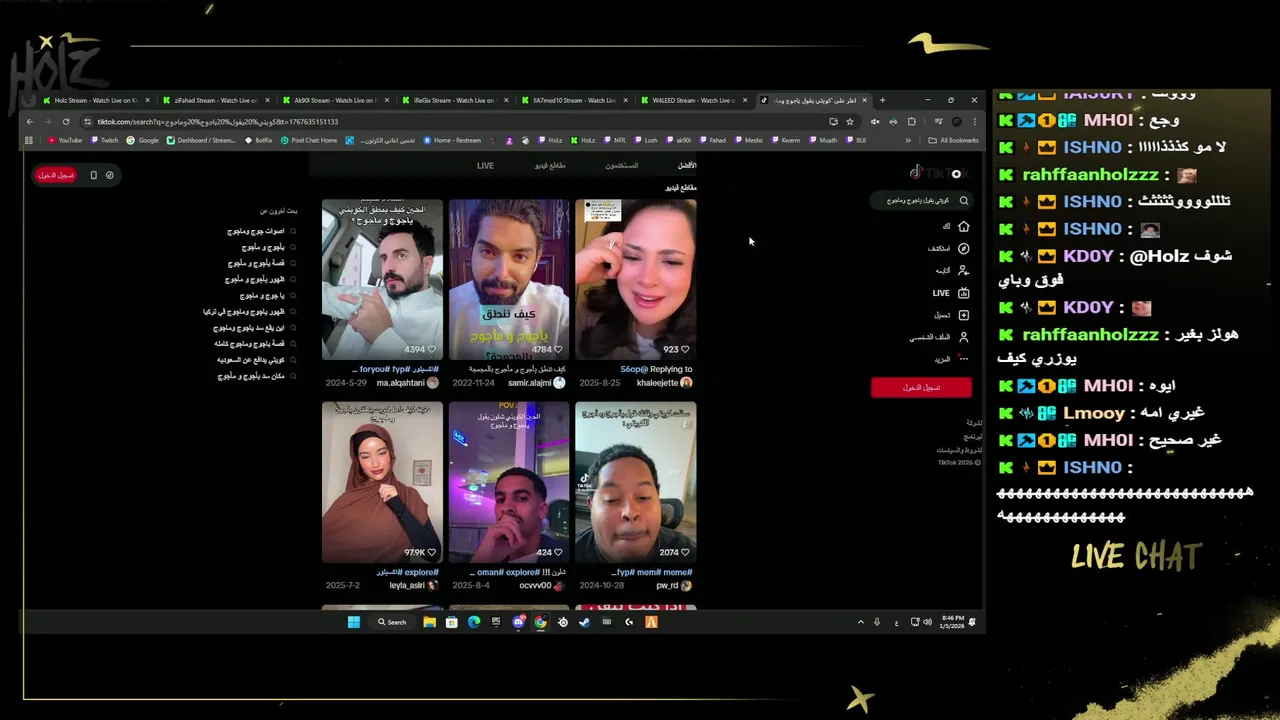This screenshot has height=720, width=1280.
Task: Open the Botrix bookmark
Action: click(x=259, y=140)
